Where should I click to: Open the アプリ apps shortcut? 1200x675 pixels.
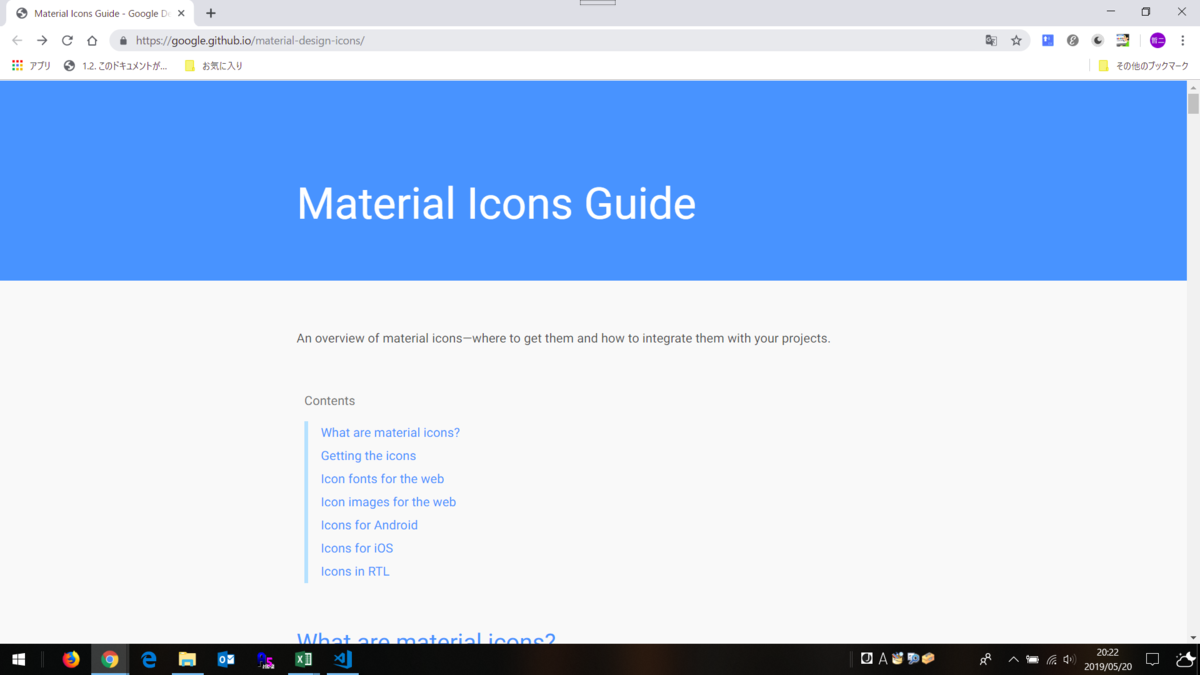click(x=31, y=66)
